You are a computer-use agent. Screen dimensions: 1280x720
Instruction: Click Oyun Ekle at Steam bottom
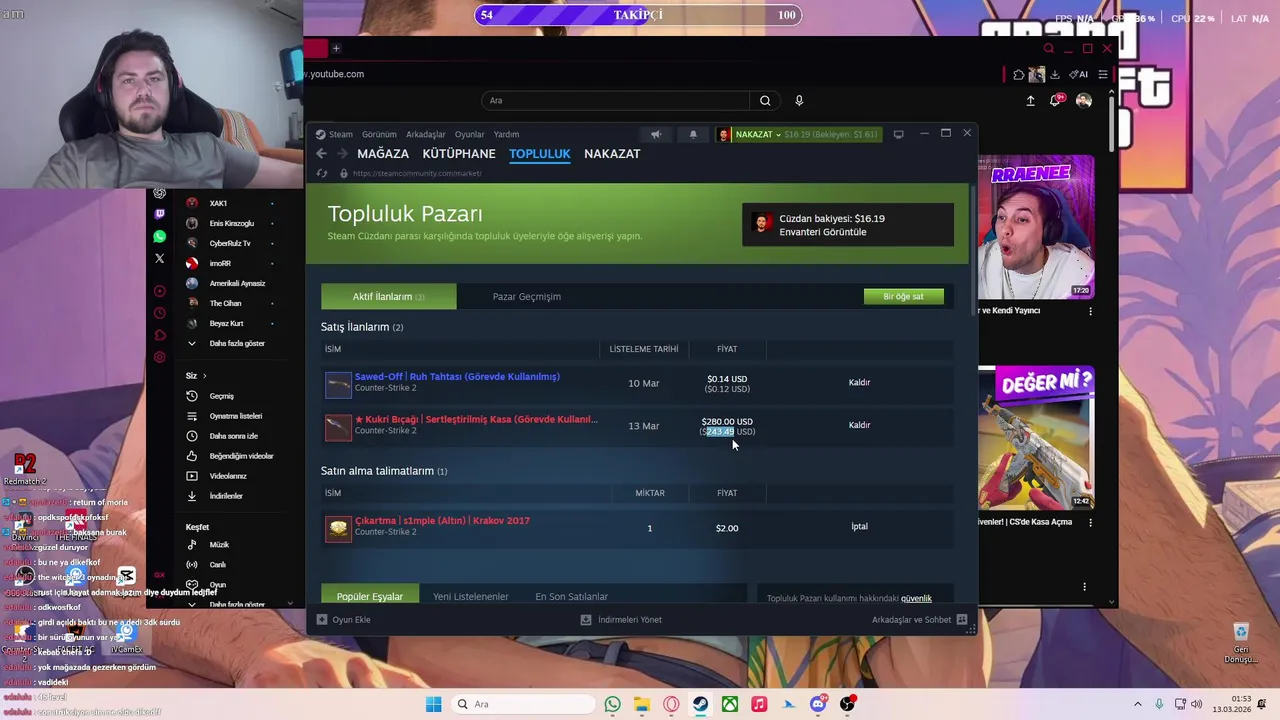click(x=344, y=620)
